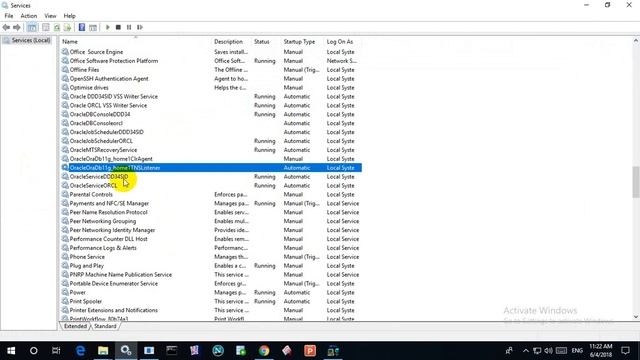Open PowerPoint from taskbar
The width and height of the screenshot is (640, 360).
tap(310, 351)
